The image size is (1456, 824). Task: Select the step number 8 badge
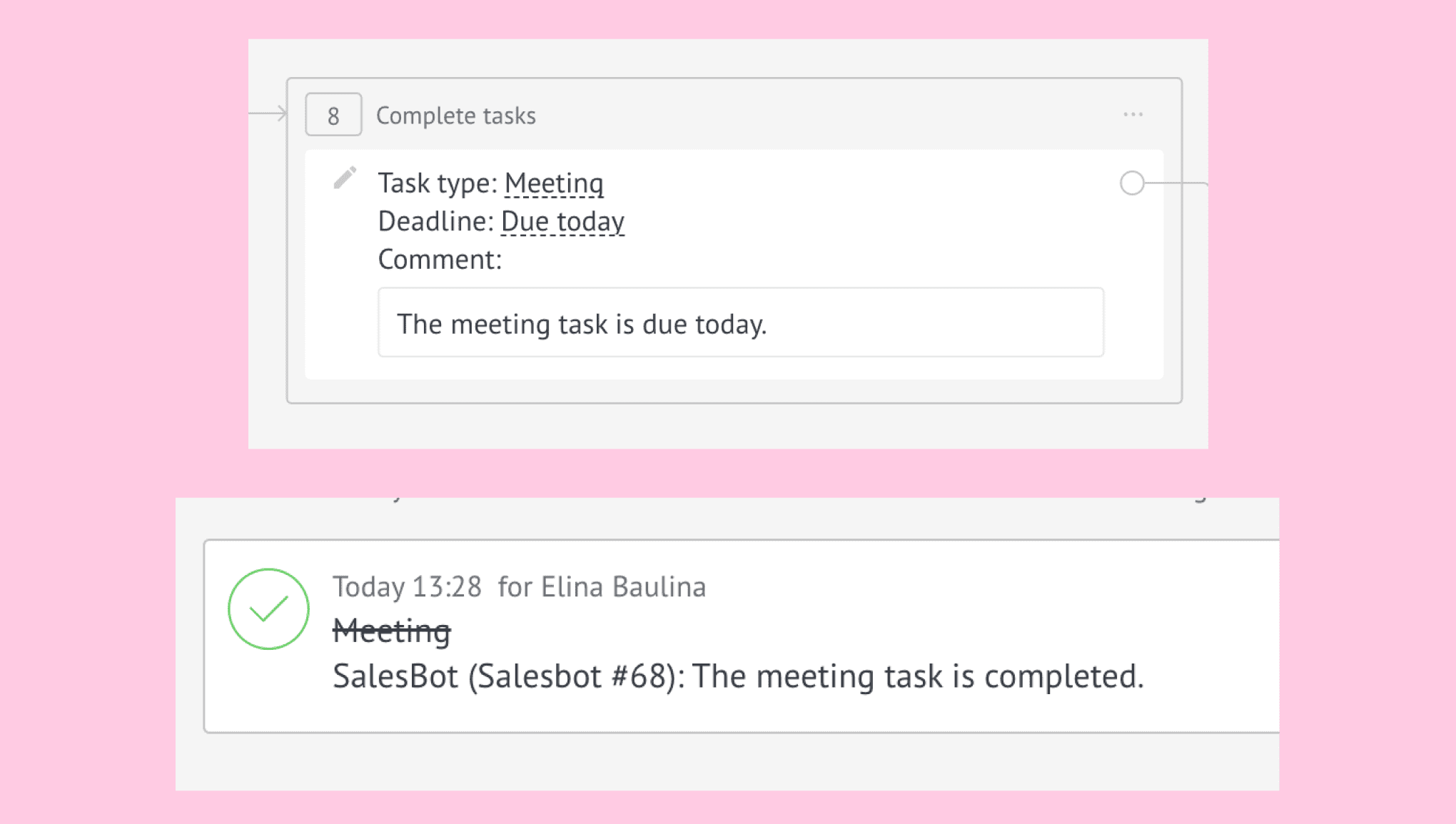pyautogui.click(x=333, y=115)
